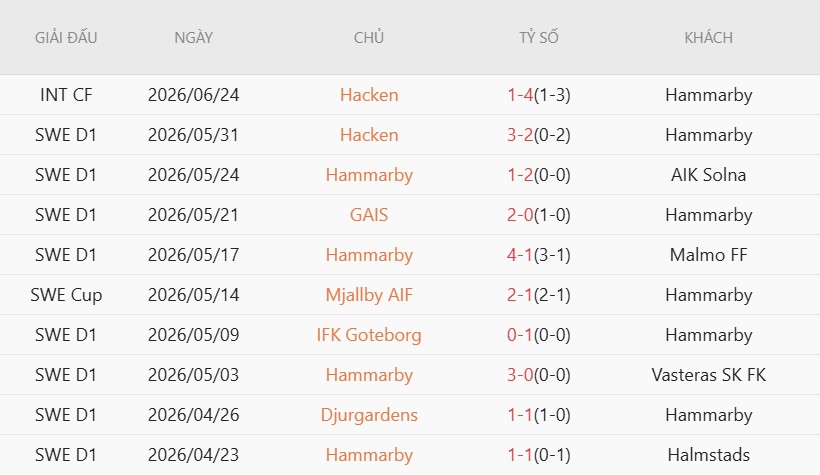Select SWE Cup league cell
This screenshot has width=820, height=475.
(x=66, y=295)
